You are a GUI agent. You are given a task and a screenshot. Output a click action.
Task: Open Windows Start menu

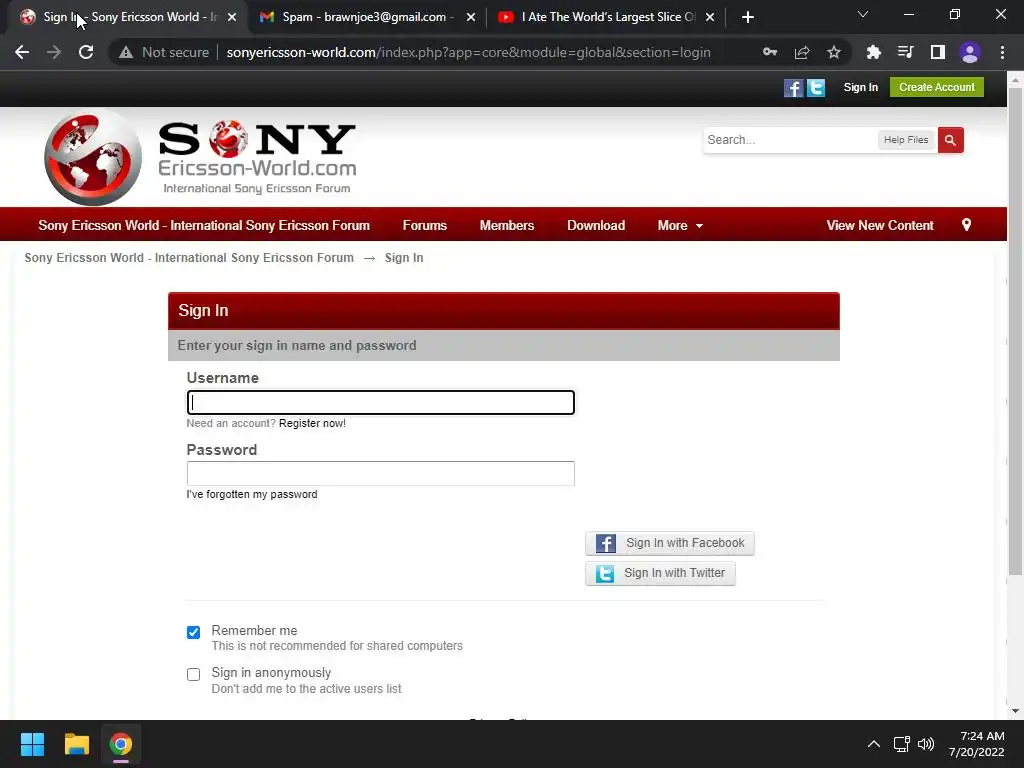click(32, 744)
